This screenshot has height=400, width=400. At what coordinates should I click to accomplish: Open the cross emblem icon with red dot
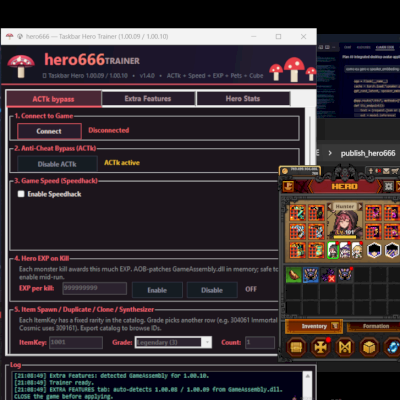coord(320,347)
